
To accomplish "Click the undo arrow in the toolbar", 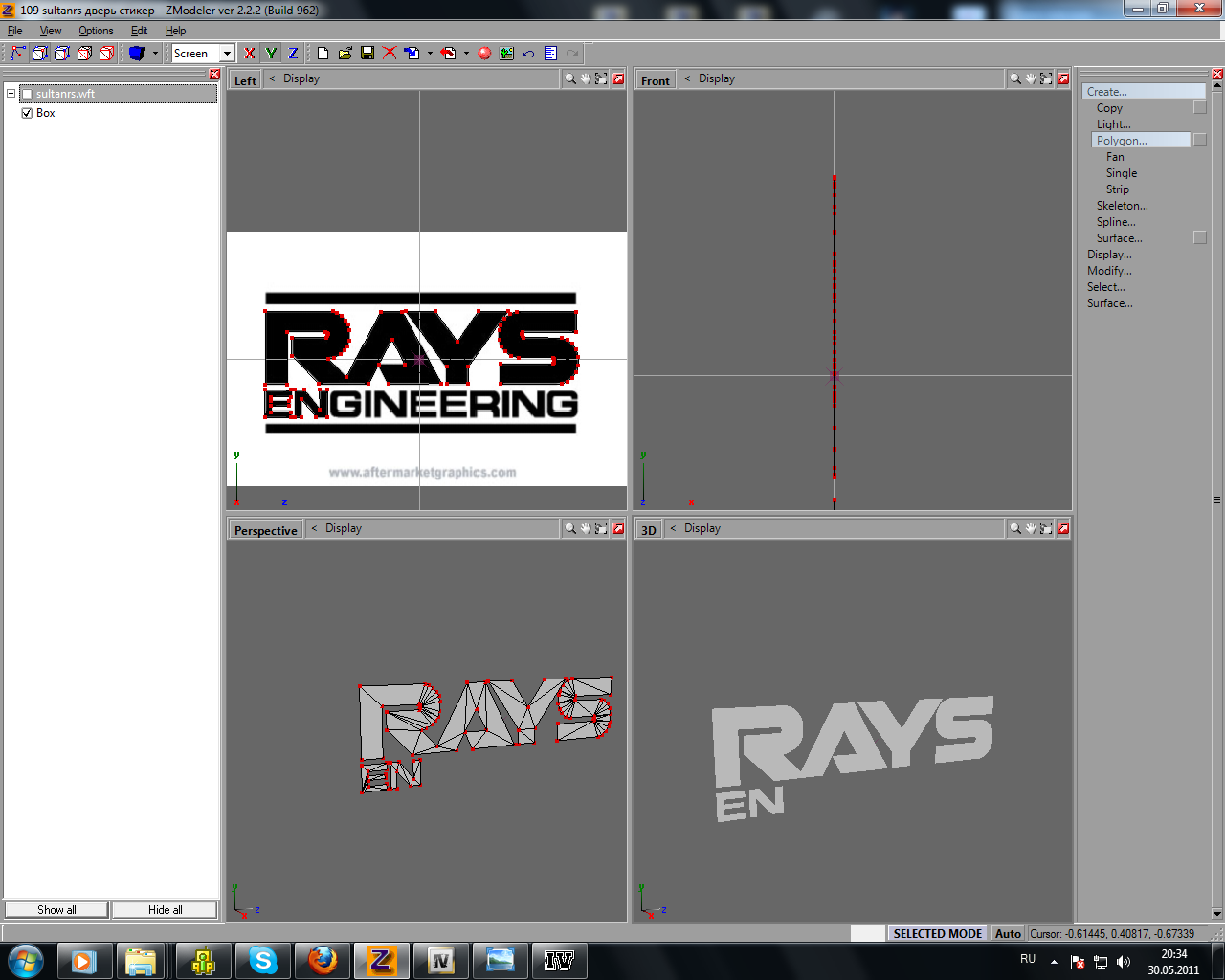I will (x=528, y=54).
